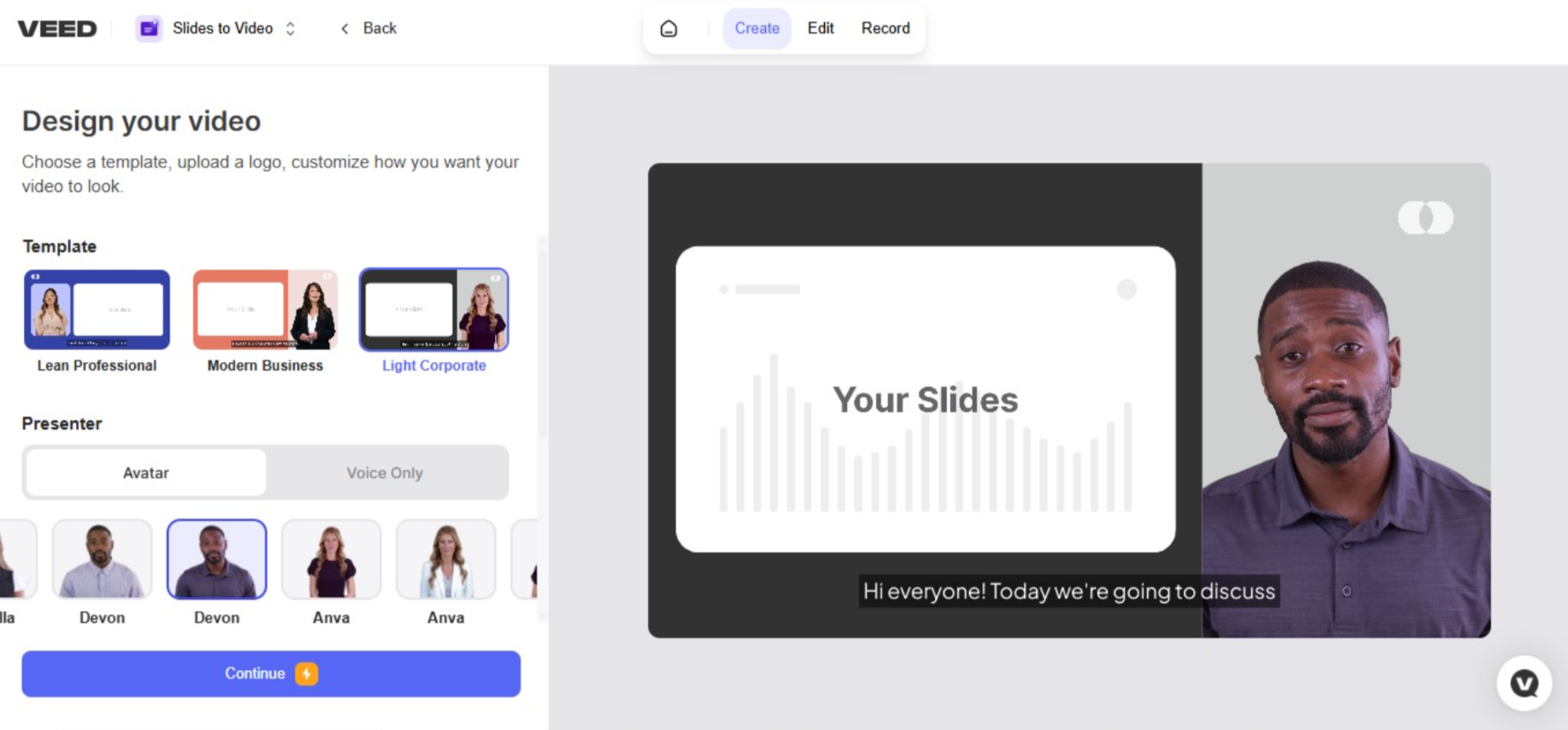This screenshot has height=730, width=1568.
Task: Click the "Template" section label
Action: pos(59,246)
